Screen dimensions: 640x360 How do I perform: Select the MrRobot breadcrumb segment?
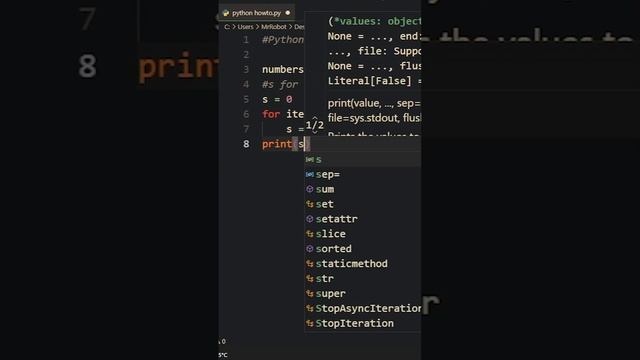pyautogui.click(x=273, y=27)
